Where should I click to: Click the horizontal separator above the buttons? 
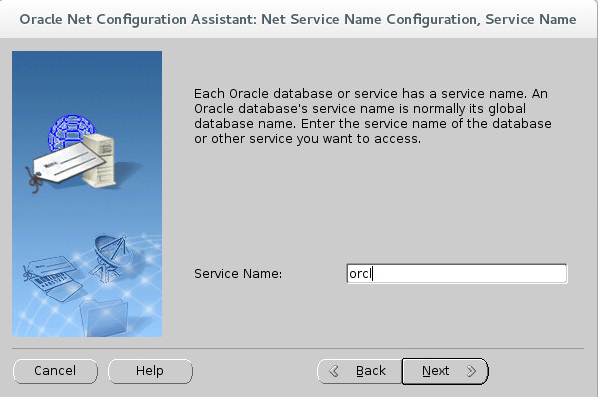point(298,348)
